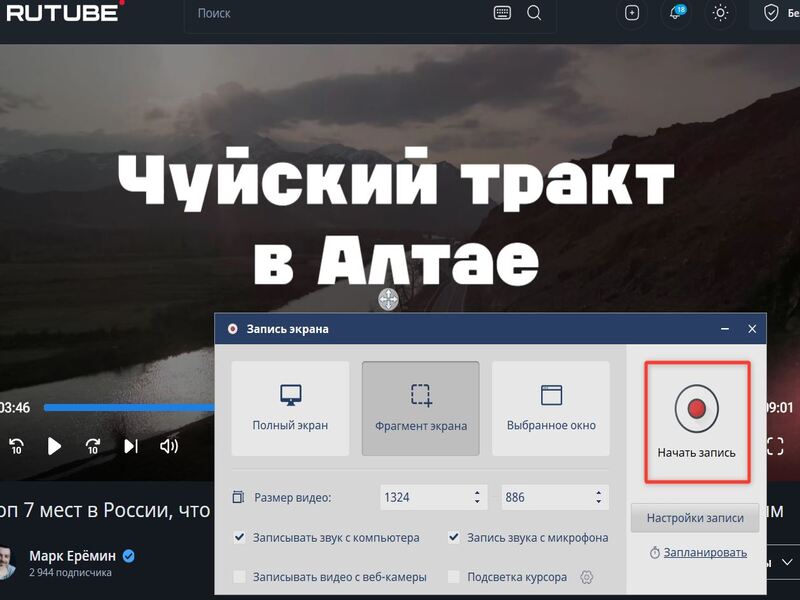This screenshot has width=800, height=600.
Task: Open cursor highlight settings gear
Action: (x=587, y=577)
